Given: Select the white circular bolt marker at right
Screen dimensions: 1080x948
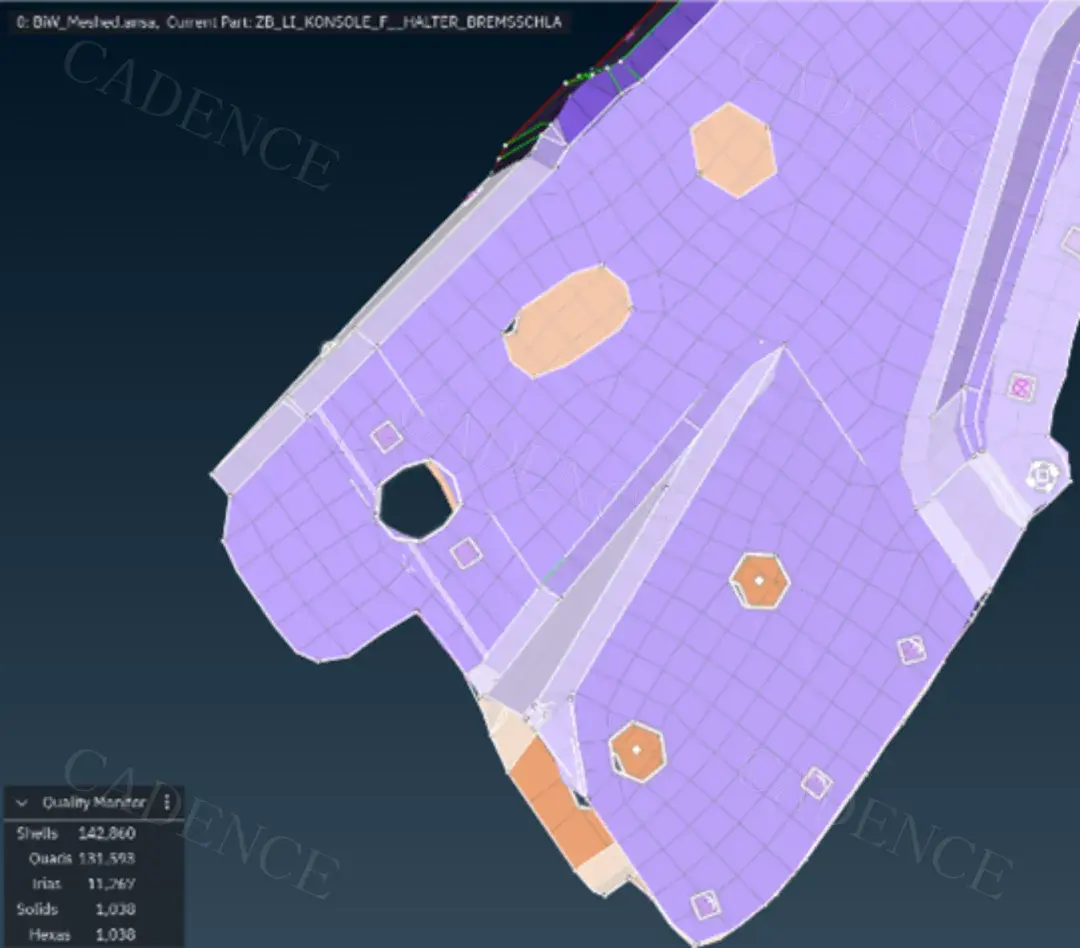Looking at the screenshot, I should [x=1043, y=475].
